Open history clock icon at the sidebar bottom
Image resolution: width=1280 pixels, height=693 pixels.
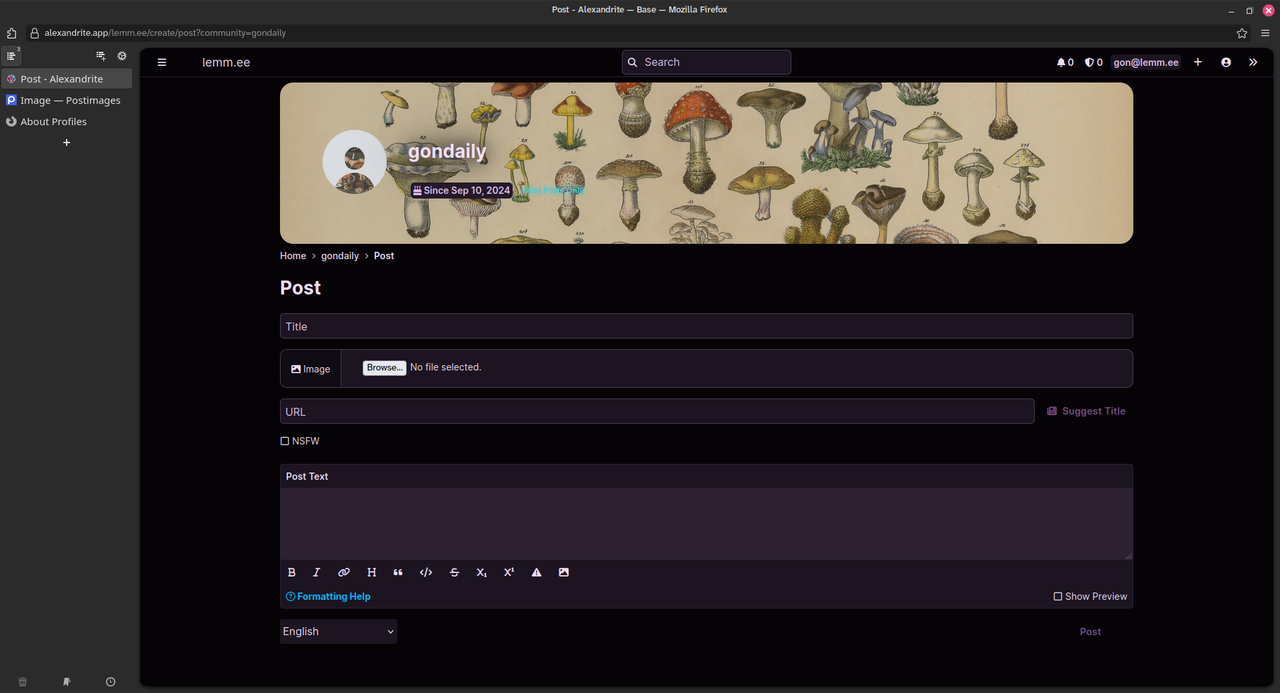pos(110,682)
